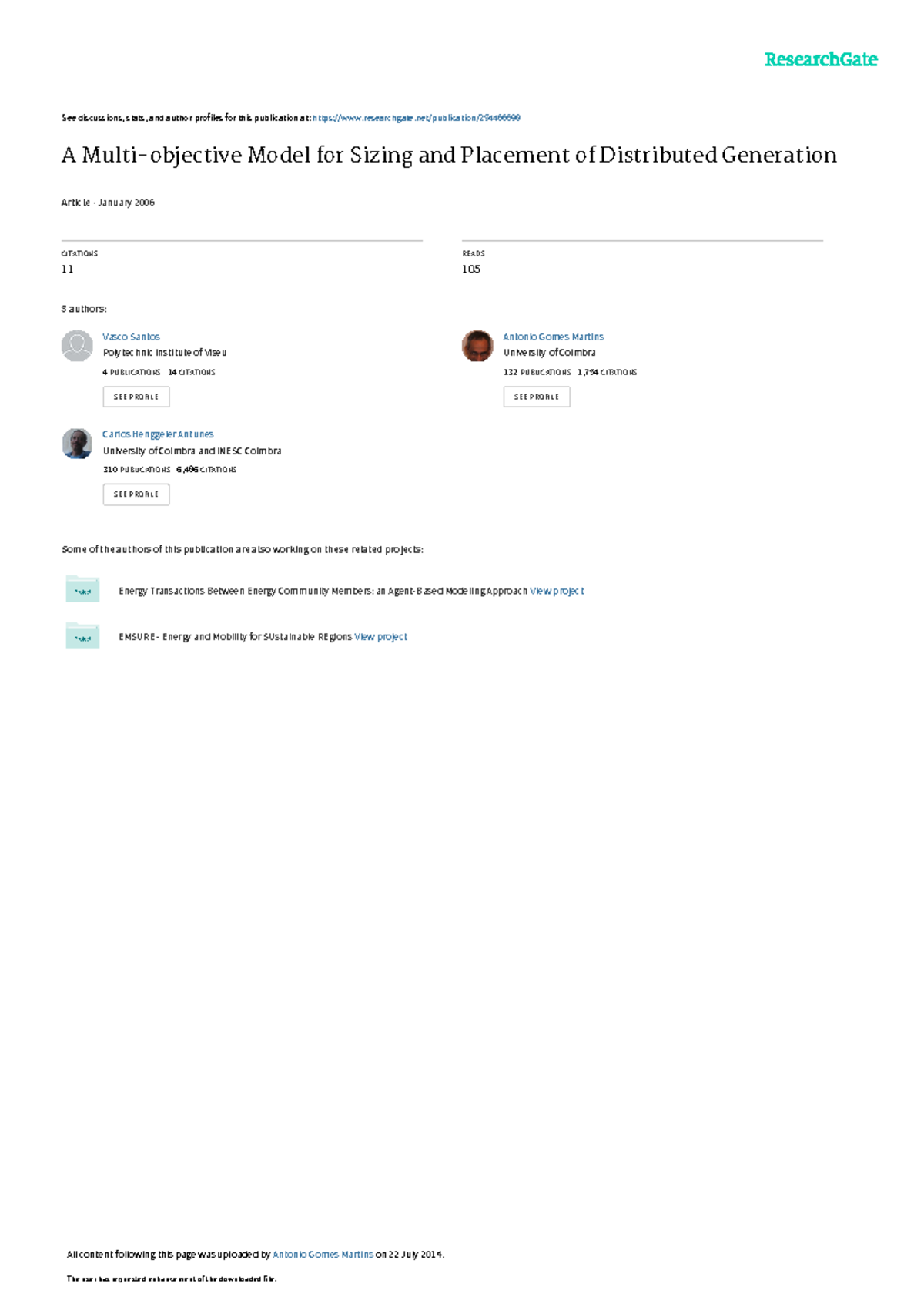Open the researchgate.net publication URL link
The image size is (924, 1307).
pyautogui.click(x=417, y=118)
